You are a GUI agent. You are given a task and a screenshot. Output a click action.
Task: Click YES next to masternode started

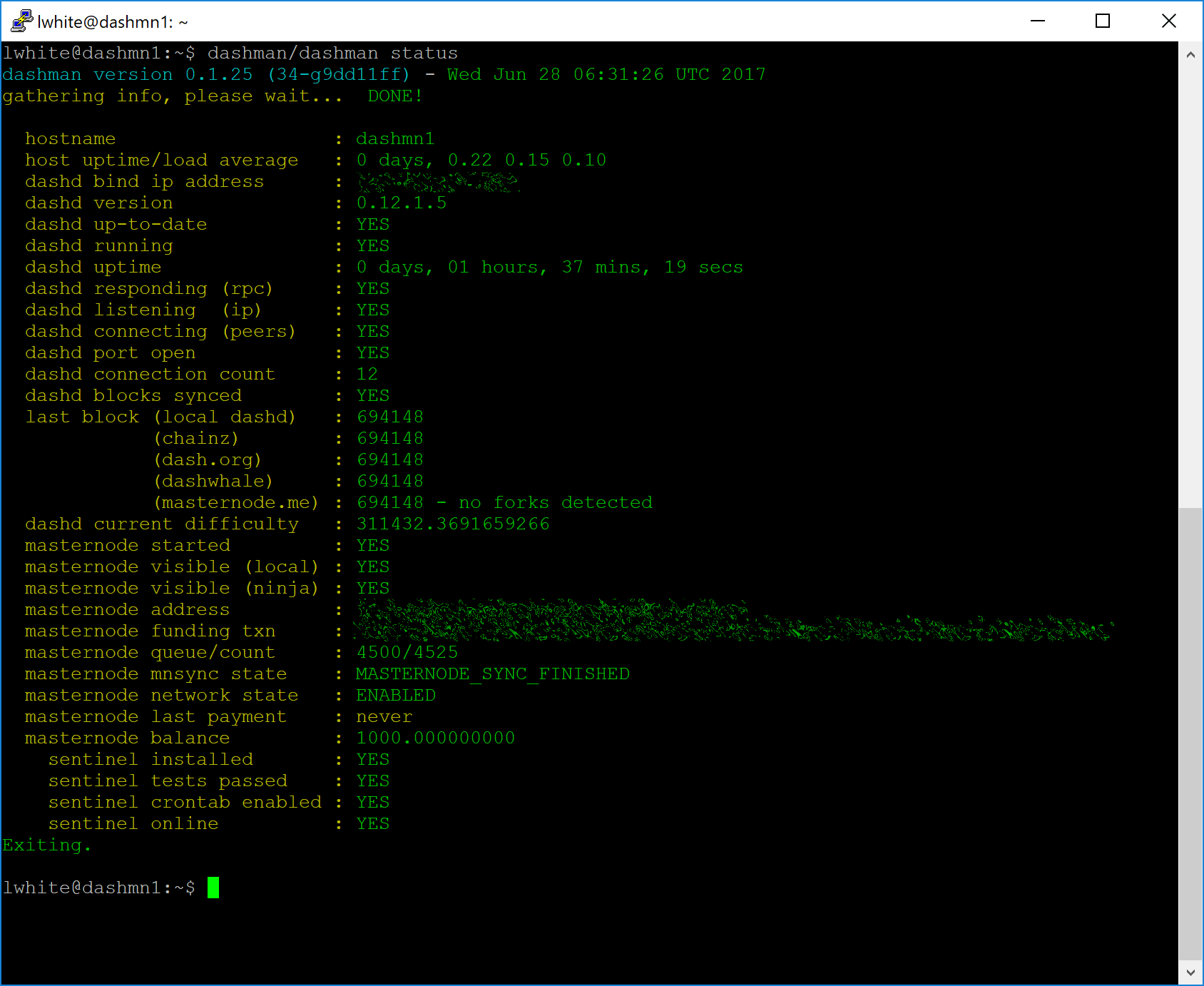pos(372,546)
